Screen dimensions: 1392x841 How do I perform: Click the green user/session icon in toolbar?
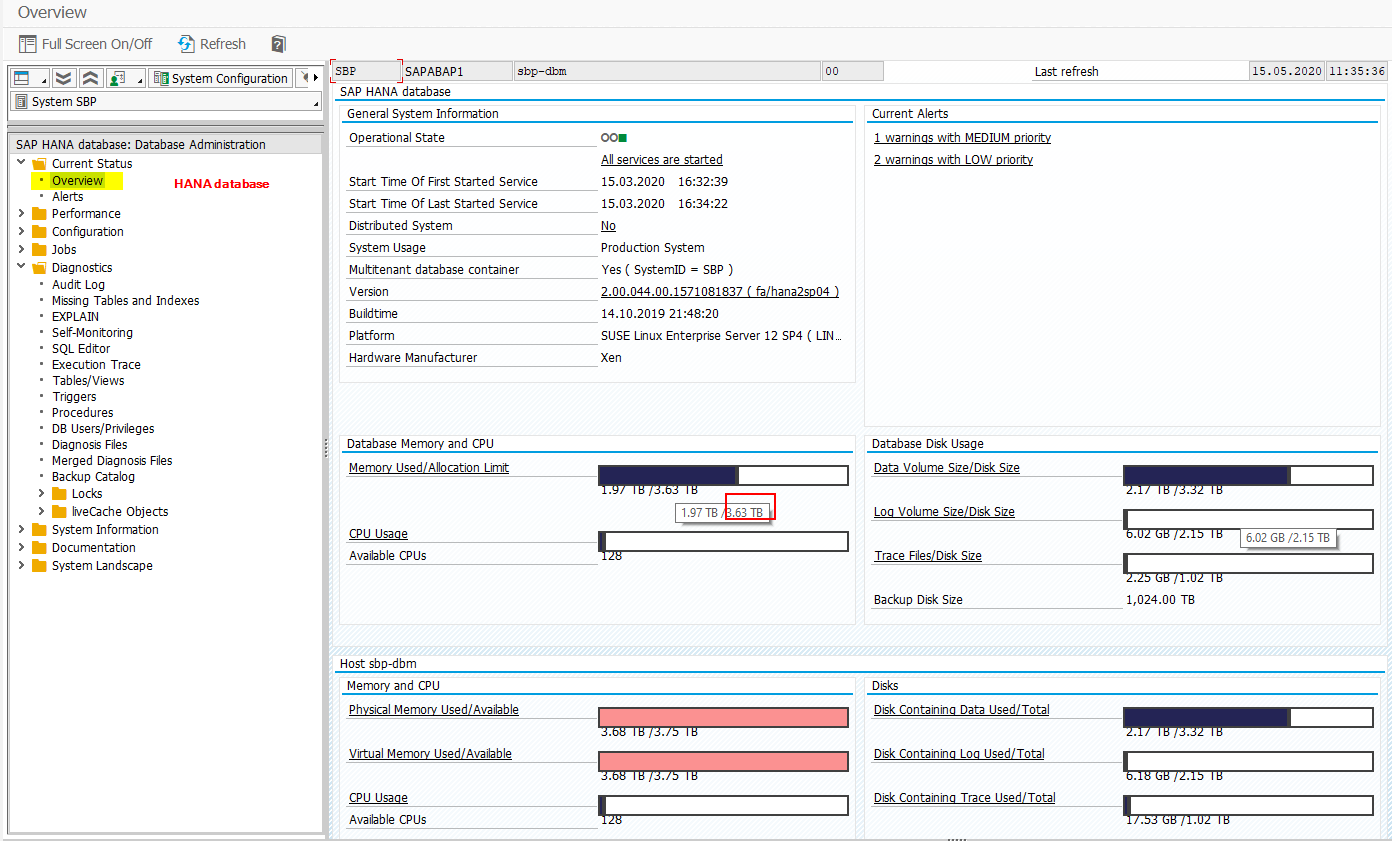coord(120,78)
